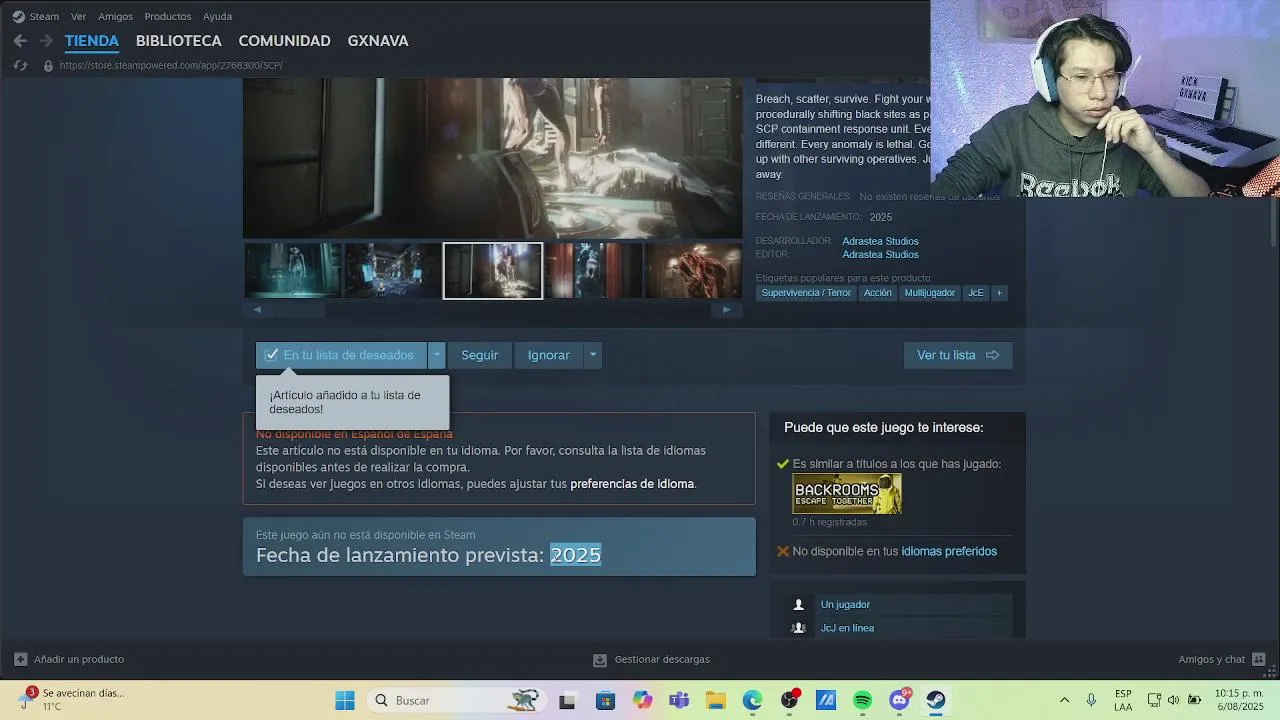Image resolution: width=1280 pixels, height=720 pixels.
Task: Open the friends and chat icon
Action: (1258, 659)
